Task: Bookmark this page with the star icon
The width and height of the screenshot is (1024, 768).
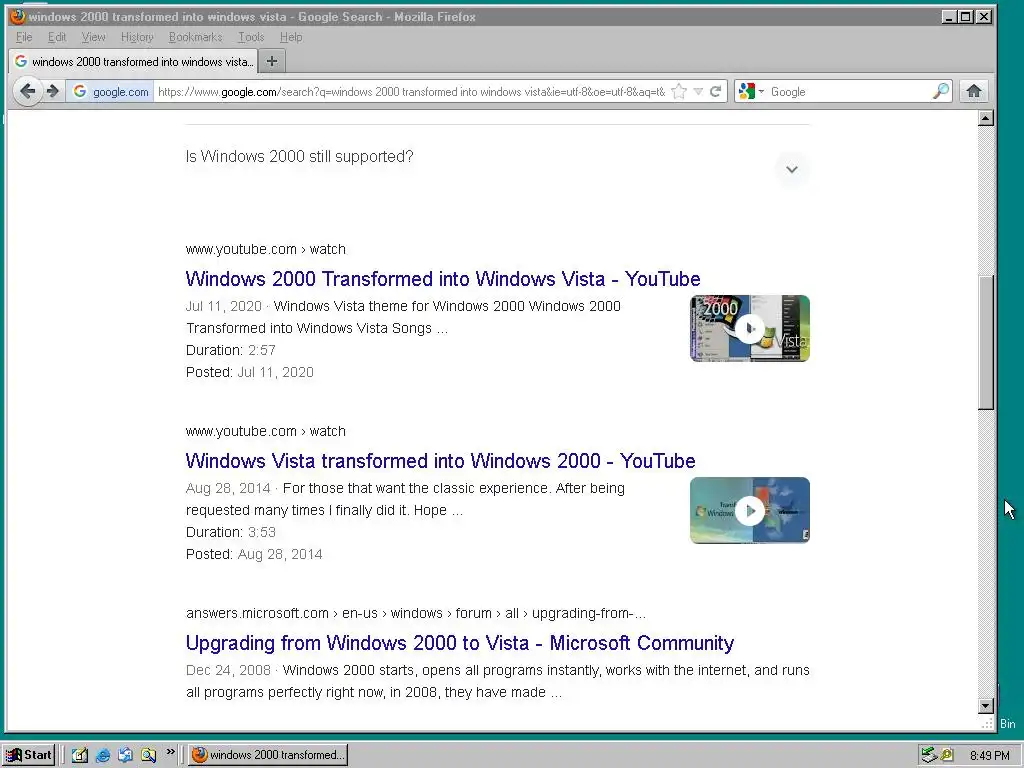Action: pos(679,91)
